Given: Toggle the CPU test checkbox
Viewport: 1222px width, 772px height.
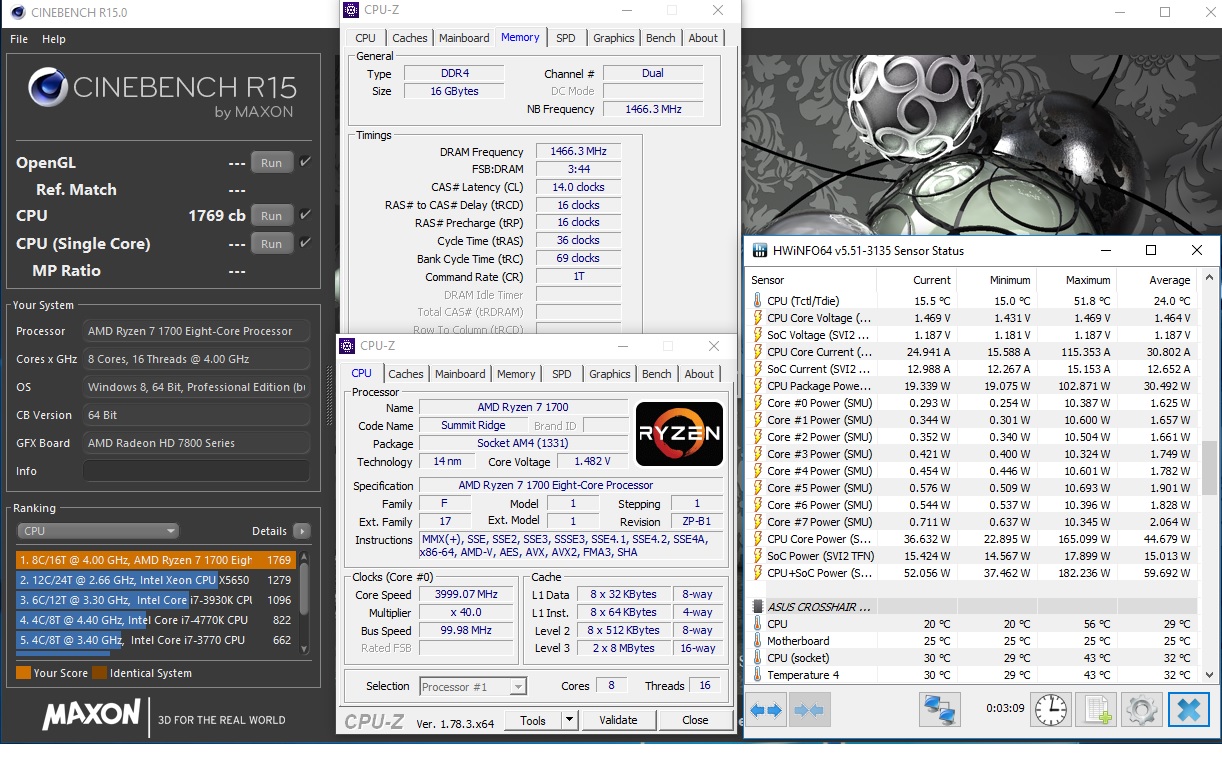Looking at the screenshot, I should (305, 215).
